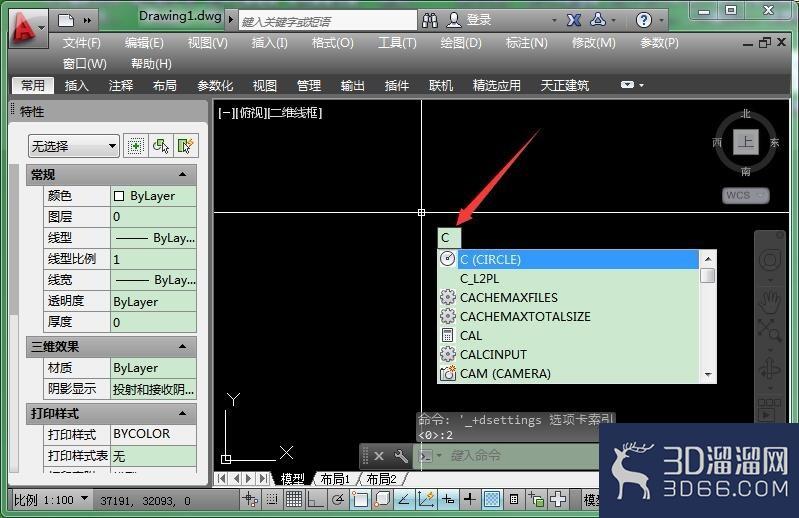The image size is (799, 518).
Task: Click the [二维线框] visual style control
Action: coord(295,113)
